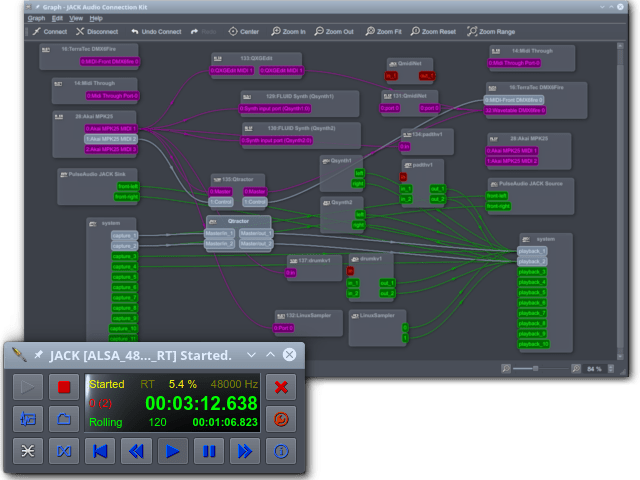The height and width of the screenshot is (480, 640).
Task: Open the Graph menu
Action: pyautogui.click(x=36, y=18)
